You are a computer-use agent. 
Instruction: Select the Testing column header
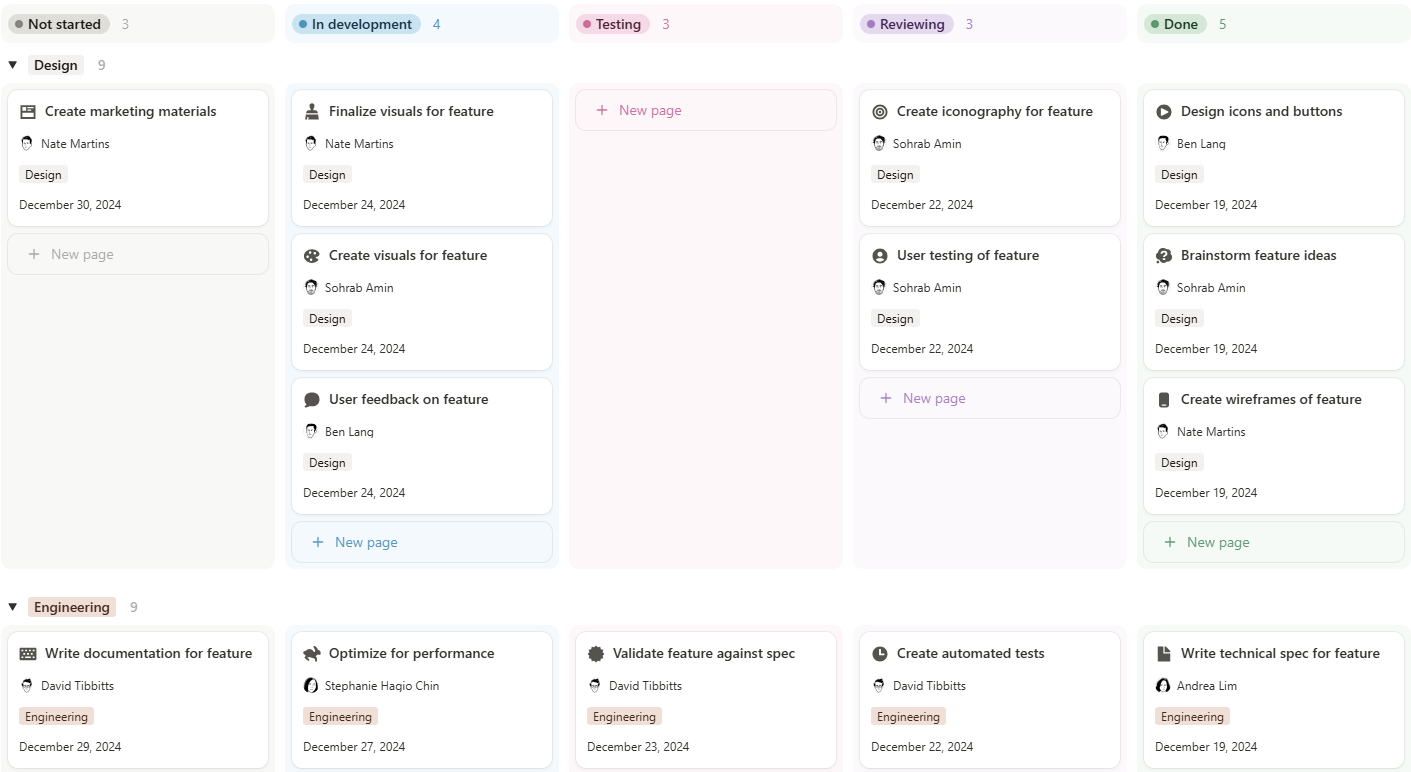click(x=613, y=24)
